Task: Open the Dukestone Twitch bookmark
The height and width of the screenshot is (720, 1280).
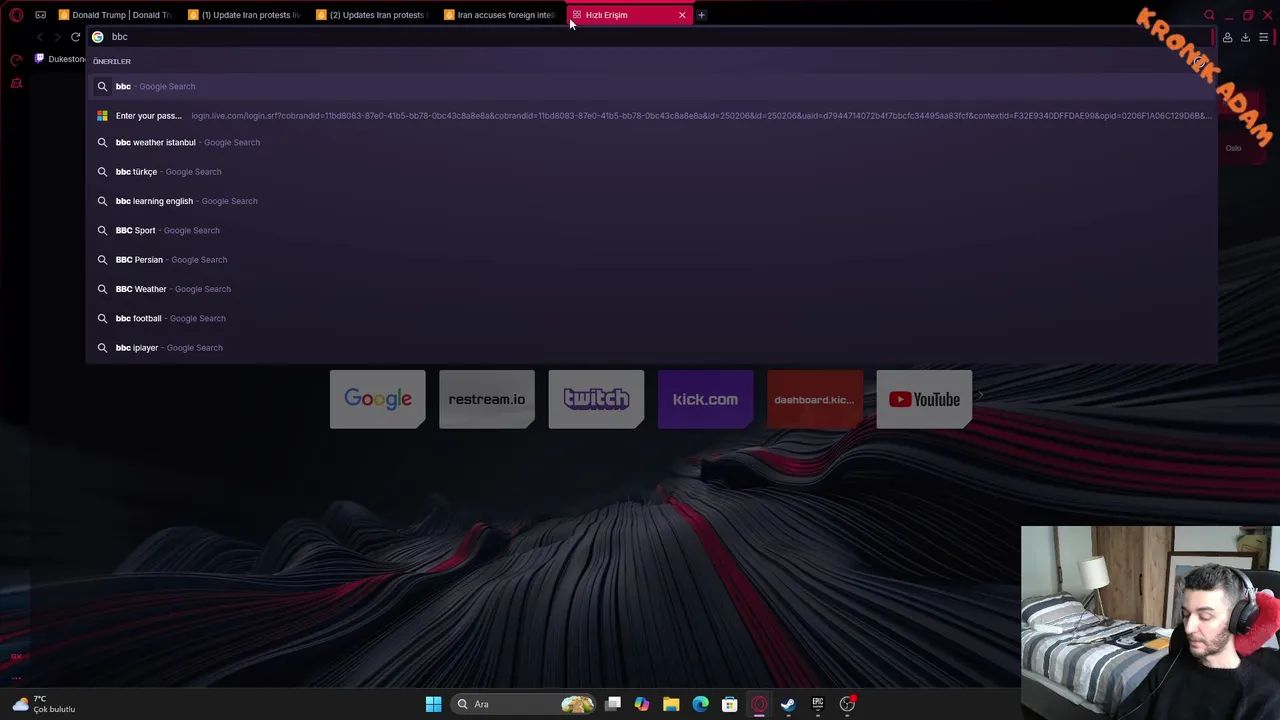Action: tap(60, 59)
